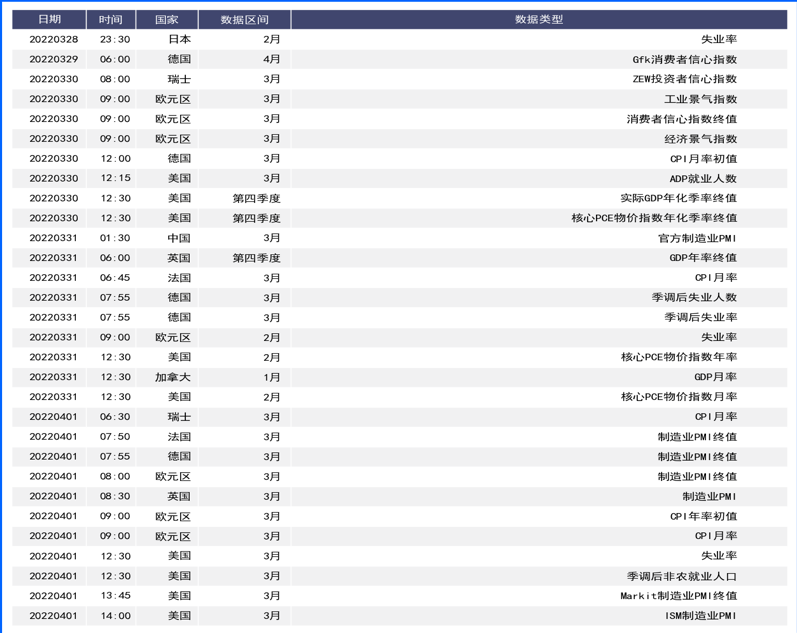
Task: Click 第四季度 in the 英国 row
Action: (x=257, y=257)
